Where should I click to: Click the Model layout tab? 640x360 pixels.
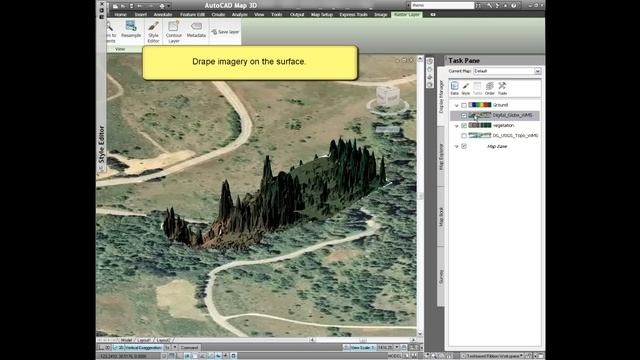point(126,340)
